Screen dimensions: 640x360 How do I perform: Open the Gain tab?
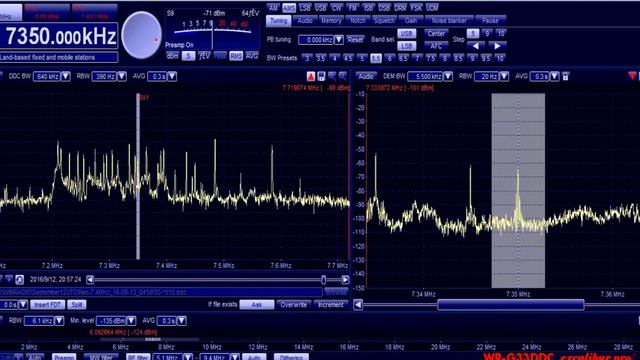[x=411, y=20]
